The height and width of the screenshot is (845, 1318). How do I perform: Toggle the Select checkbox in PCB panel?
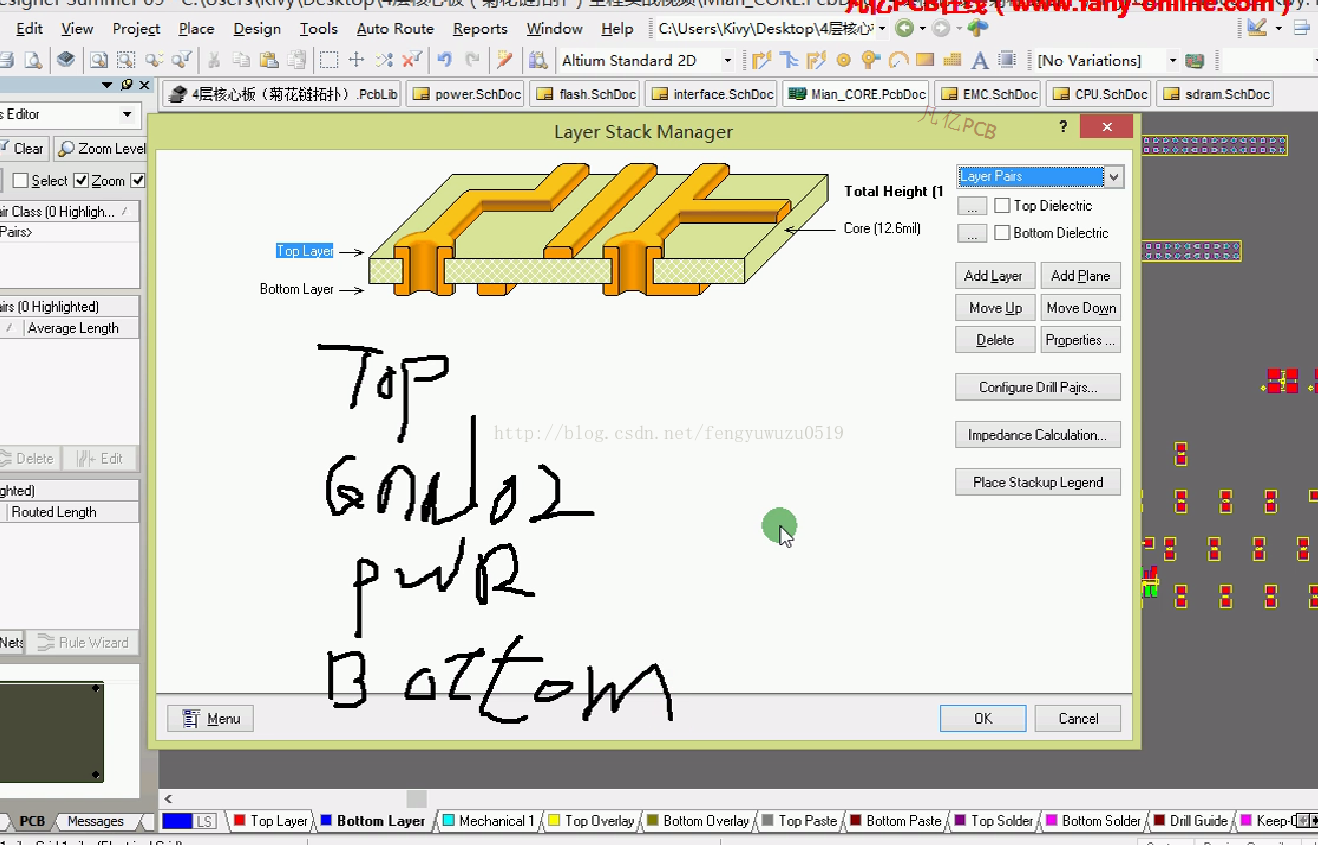20,181
